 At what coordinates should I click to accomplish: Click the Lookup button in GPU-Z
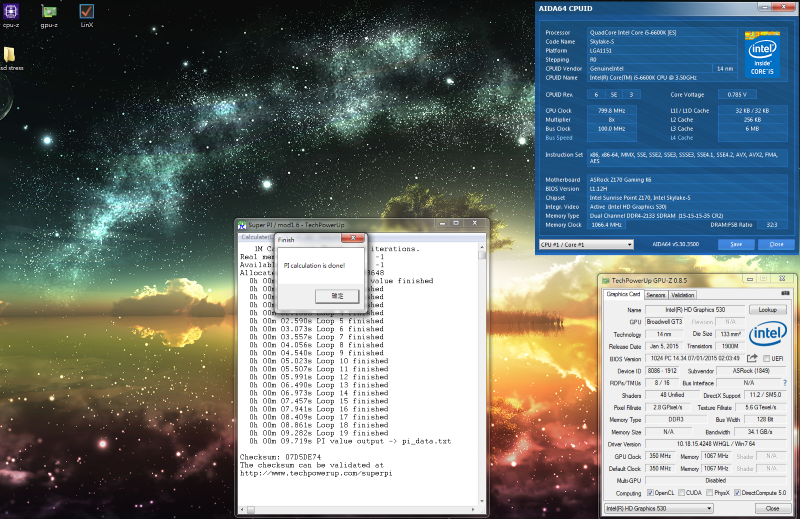[768, 310]
